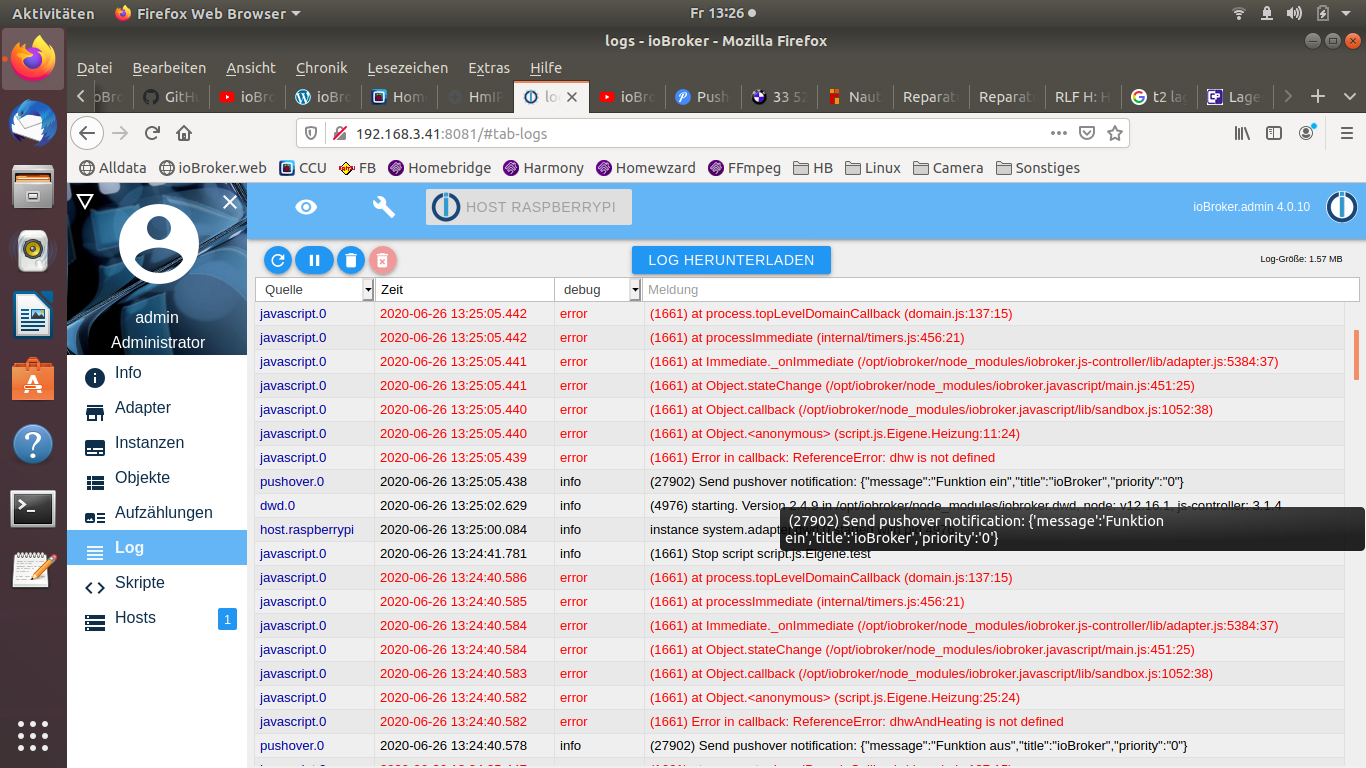
Task: Open a new browser tab
Action: click(1318, 97)
